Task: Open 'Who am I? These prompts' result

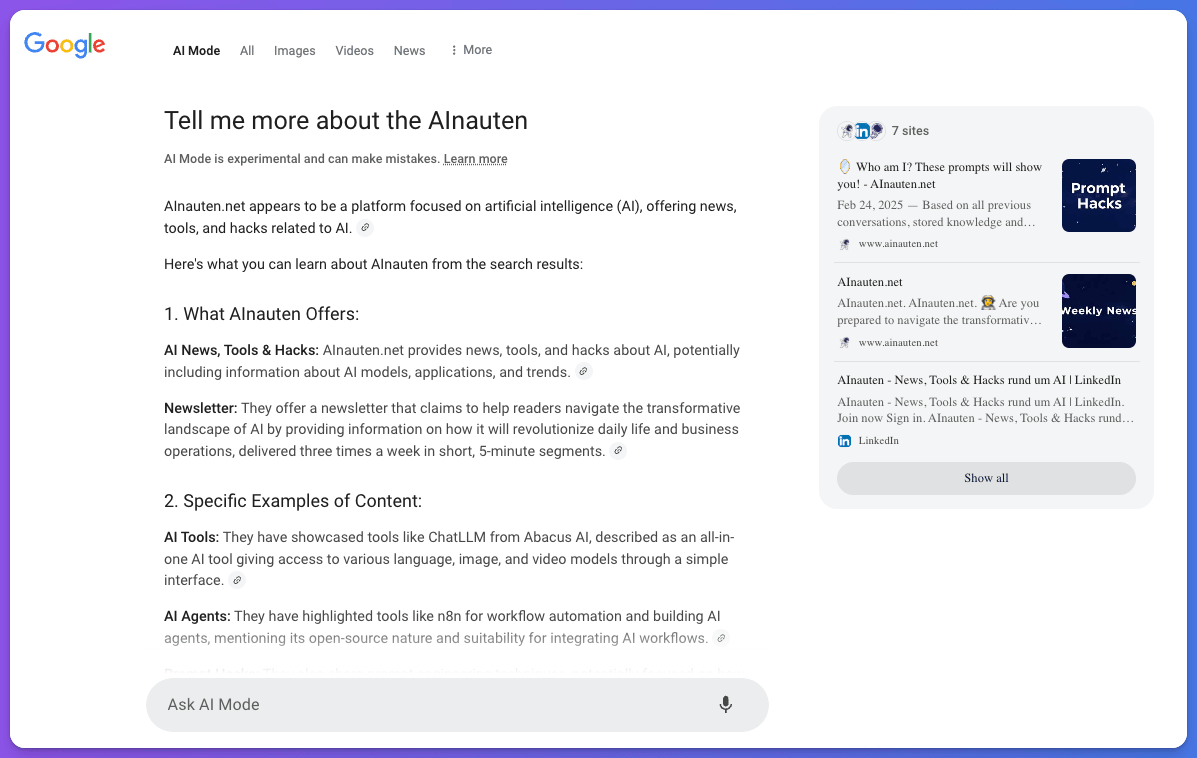Action: click(940, 176)
